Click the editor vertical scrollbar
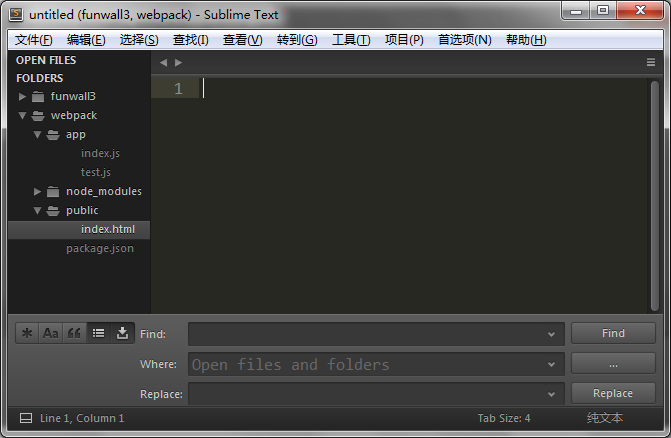Viewport: 671px width, 438px height. click(x=655, y=196)
